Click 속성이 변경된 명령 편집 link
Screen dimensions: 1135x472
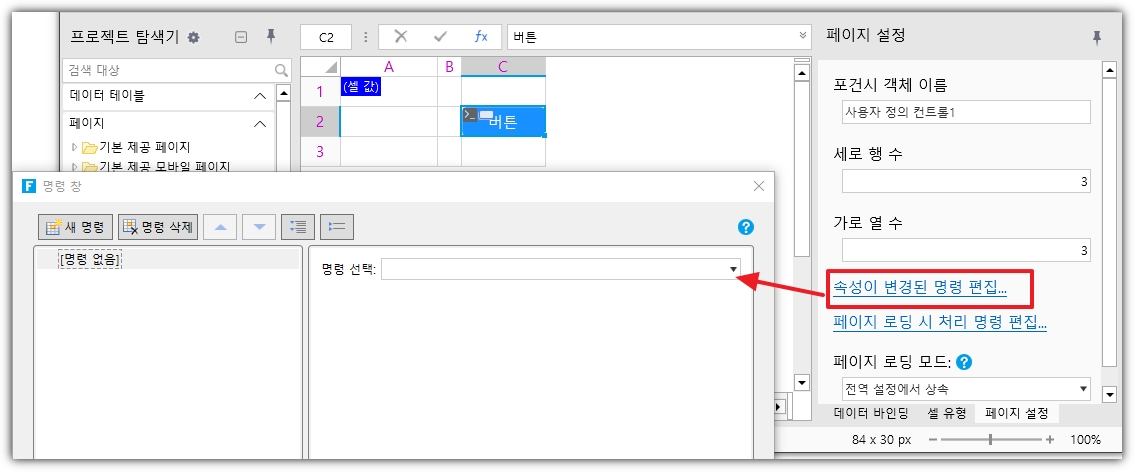click(x=920, y=289)
